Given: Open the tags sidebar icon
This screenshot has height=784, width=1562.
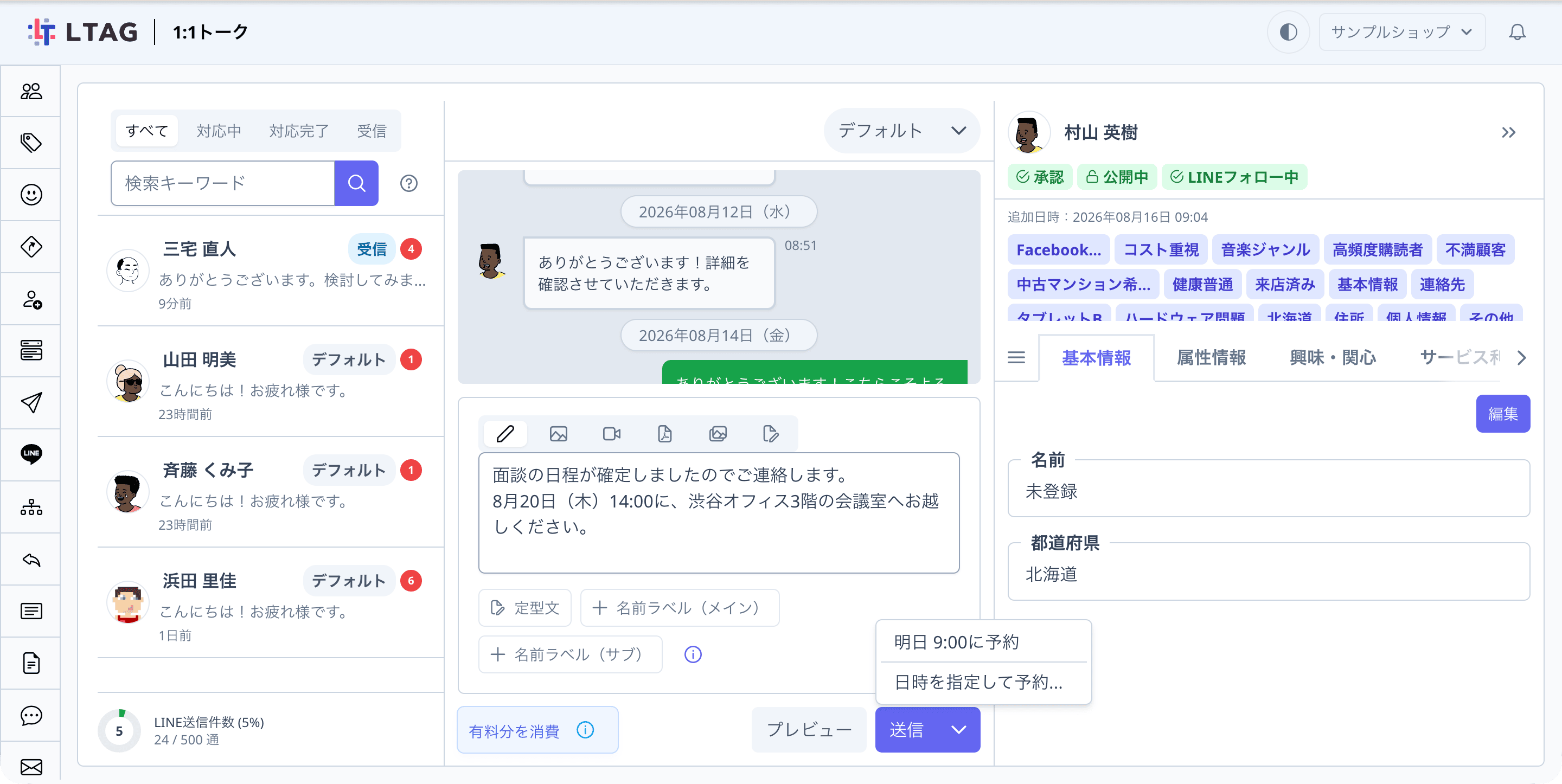Looking at the screenshot, I should click(x=31, y=143).
